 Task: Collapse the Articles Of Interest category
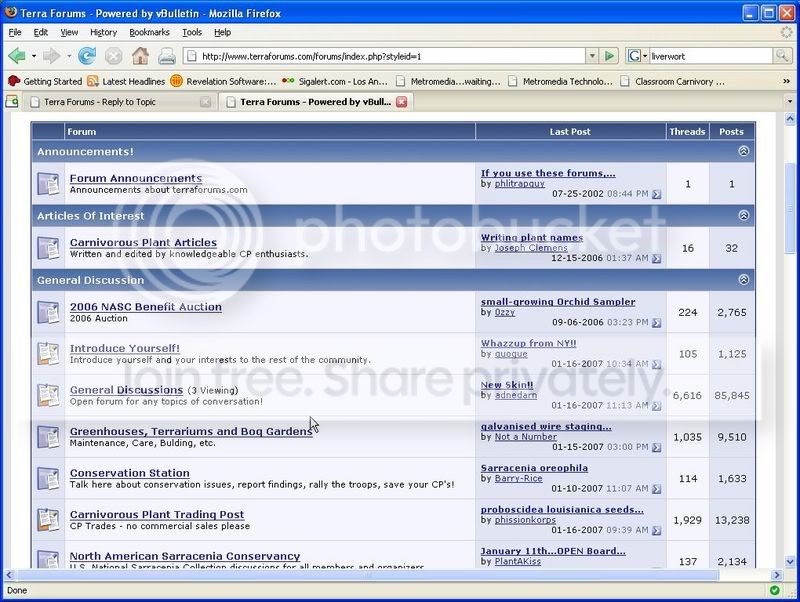744,215
